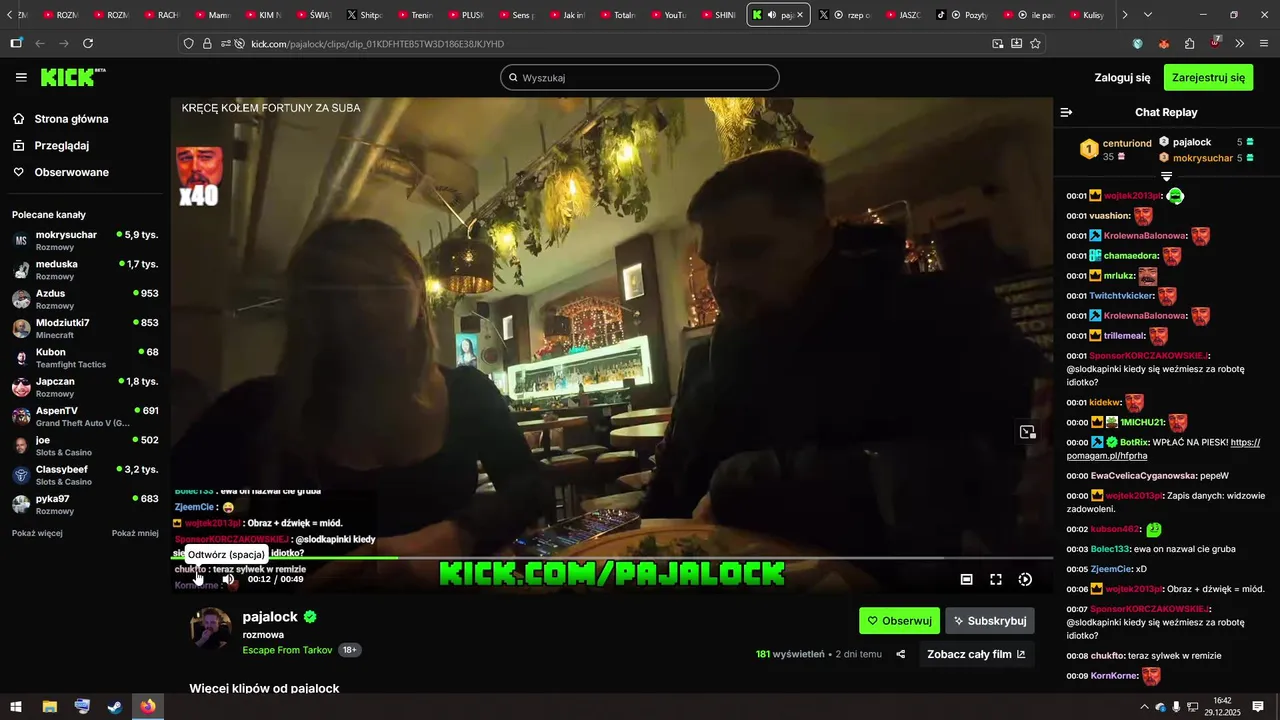Open File Explorer from taskbar
The height and width of the screenshot is (720, 1280).
[49, 707]
